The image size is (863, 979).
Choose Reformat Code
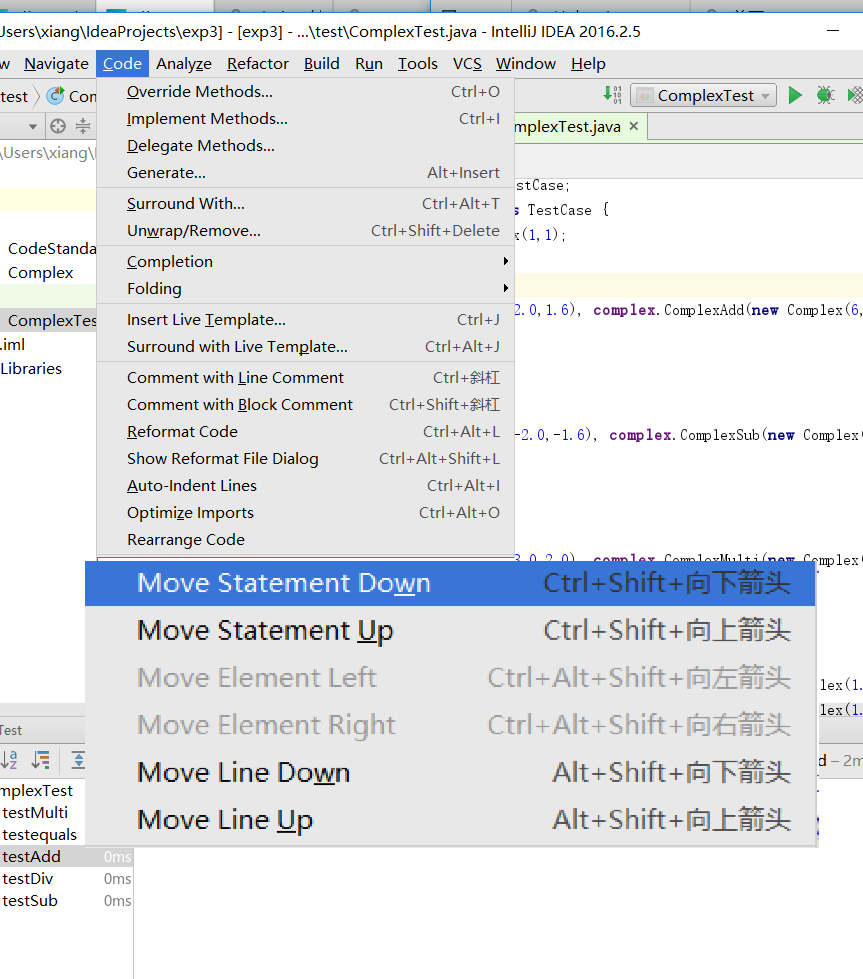click(x=305, y=431)
